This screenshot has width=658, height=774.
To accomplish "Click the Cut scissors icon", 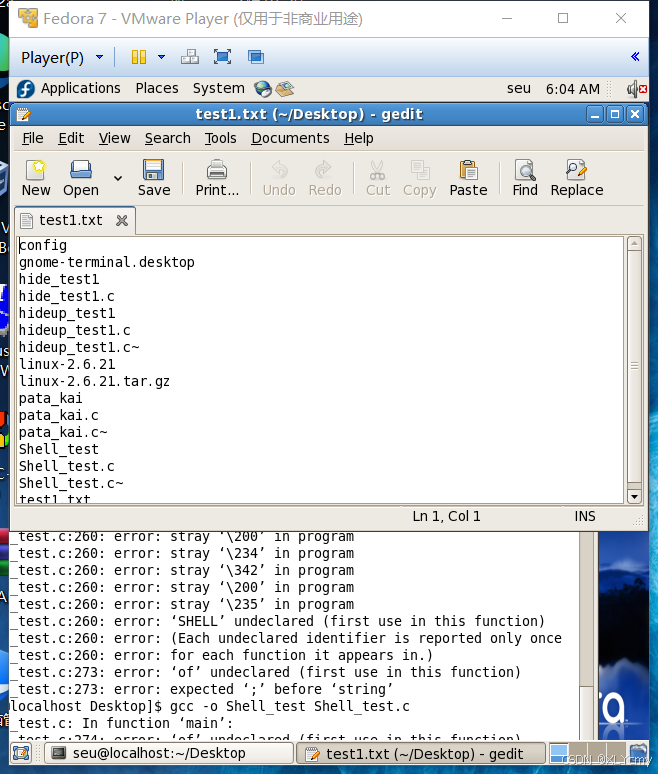I will 378,178.
